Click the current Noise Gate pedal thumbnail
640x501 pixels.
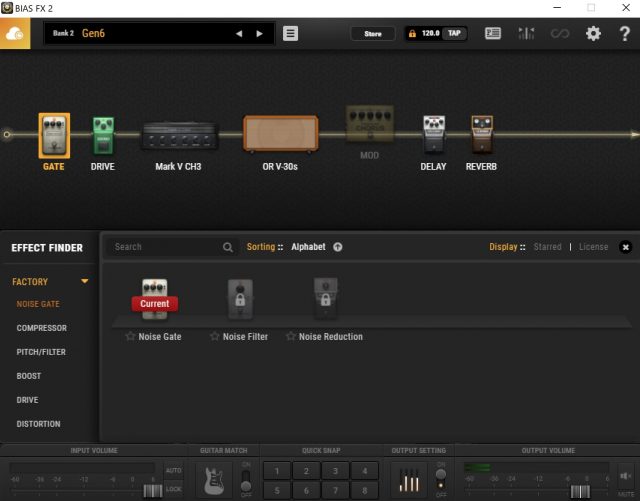click(155, 299)
